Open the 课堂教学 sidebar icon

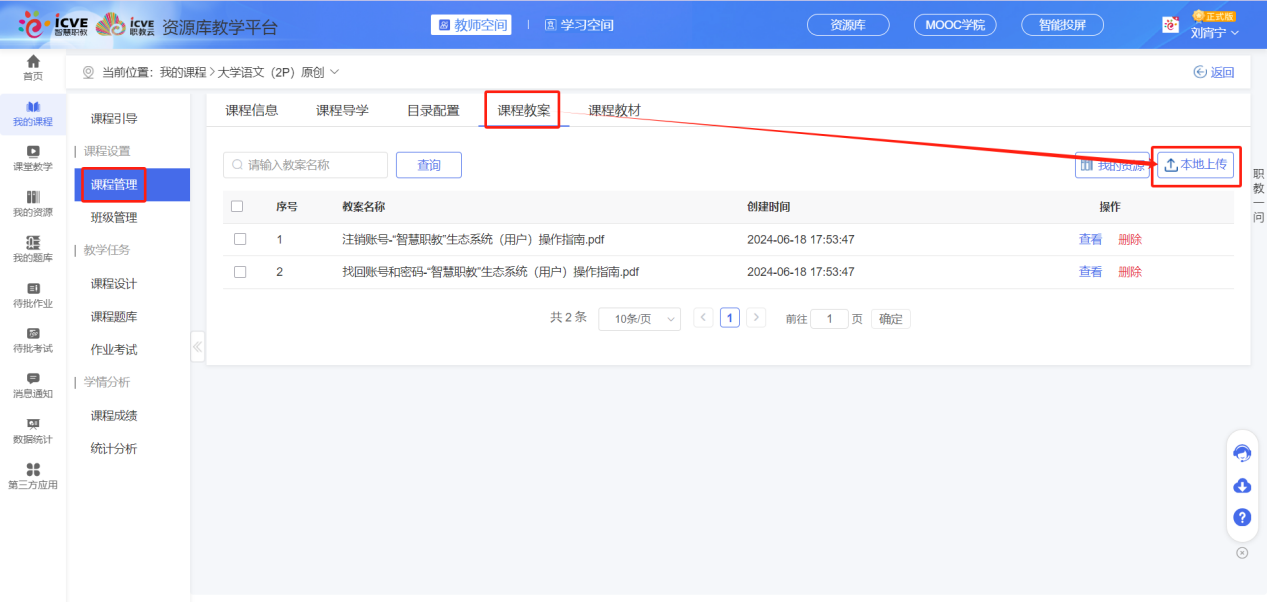coord(32,157)
